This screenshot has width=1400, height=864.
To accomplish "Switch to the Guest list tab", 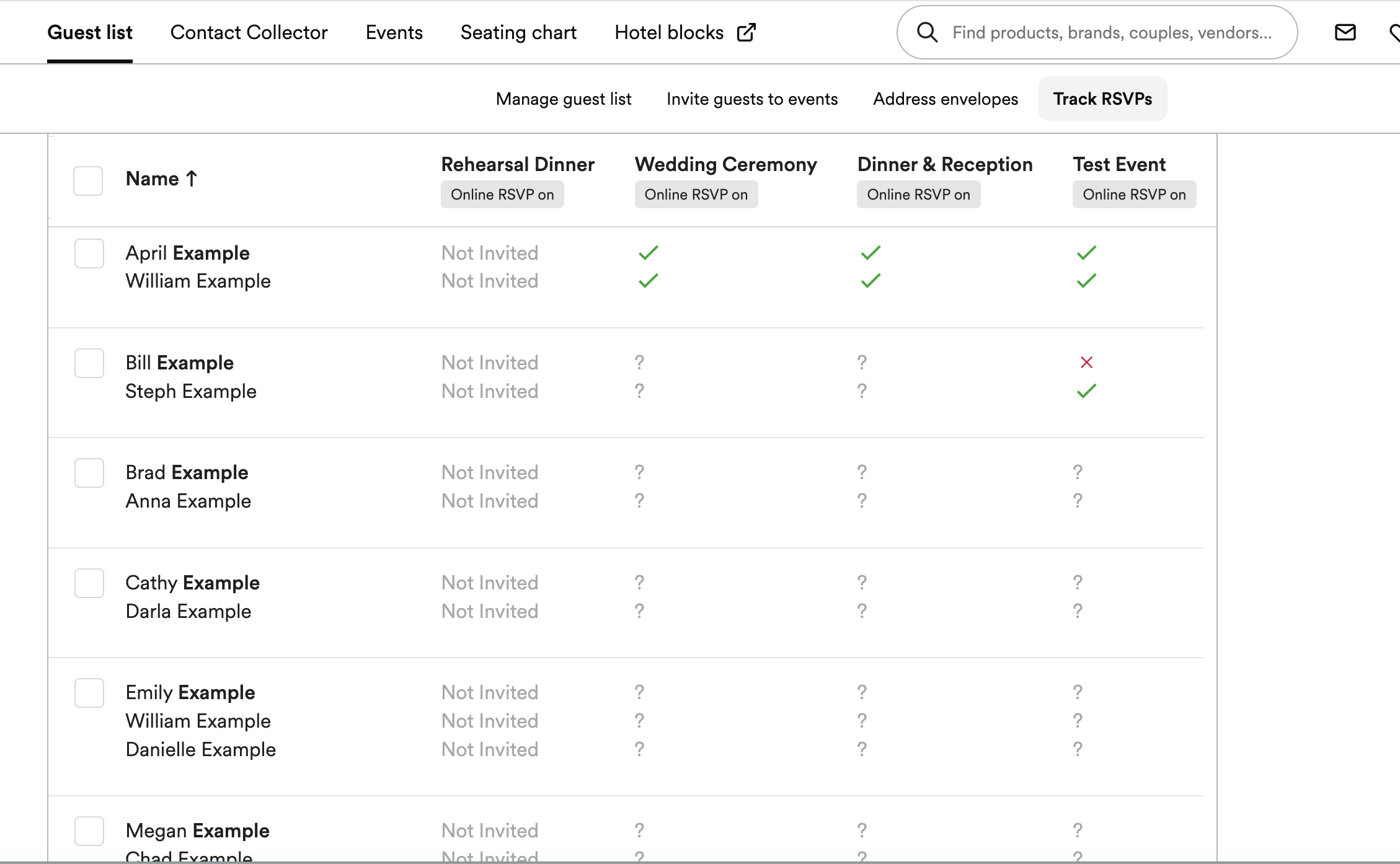I will tap(90, 32).
